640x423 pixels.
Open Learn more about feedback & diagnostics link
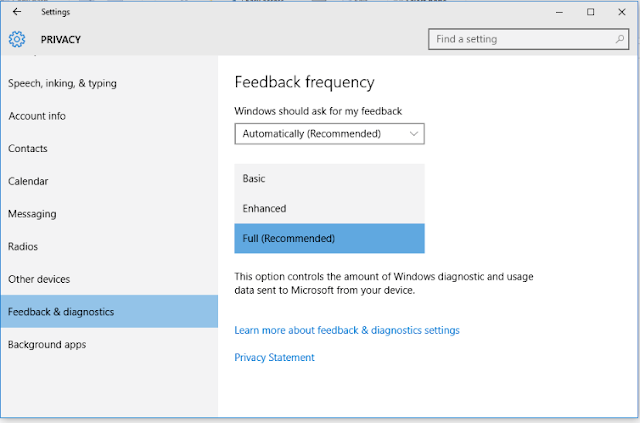point(347,330)
